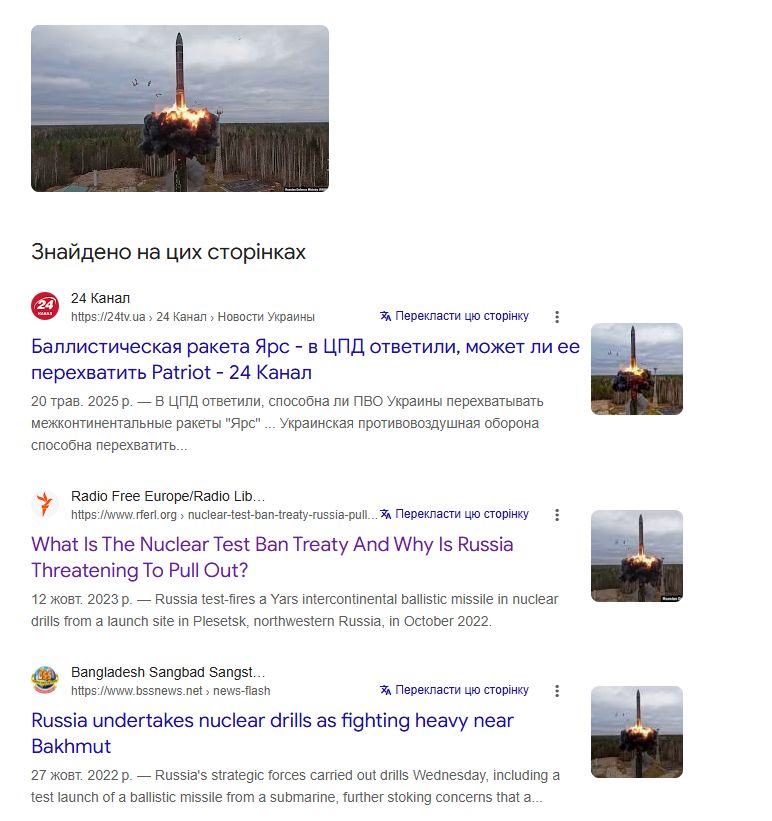Click thumbnail next to Bakhmut drills result
Image resolution: width=772 pixels, height=821 pixels.
tap(637, 732)
